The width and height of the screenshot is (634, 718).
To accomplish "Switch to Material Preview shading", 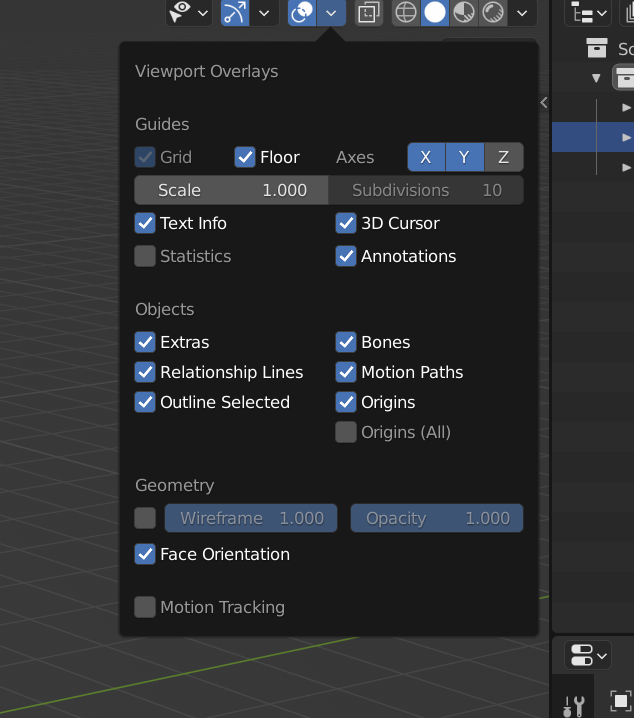I will point(464,12).
